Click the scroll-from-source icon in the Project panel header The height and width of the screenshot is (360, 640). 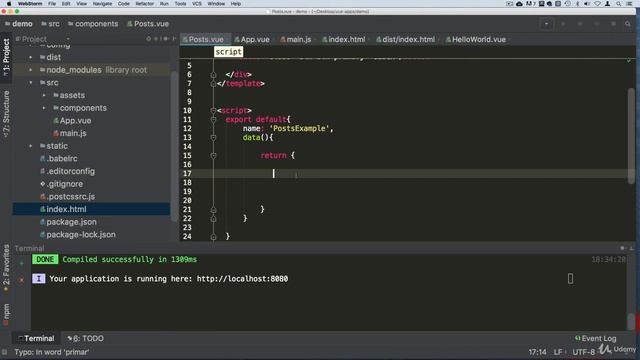coord(149,39)
